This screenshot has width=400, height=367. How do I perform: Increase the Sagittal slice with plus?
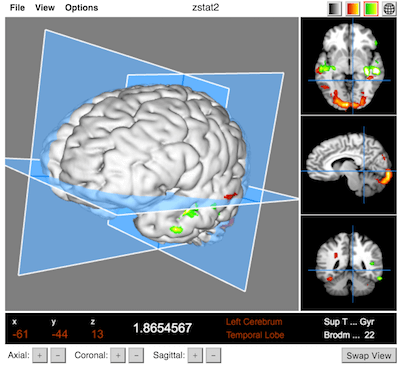(195, 355)
